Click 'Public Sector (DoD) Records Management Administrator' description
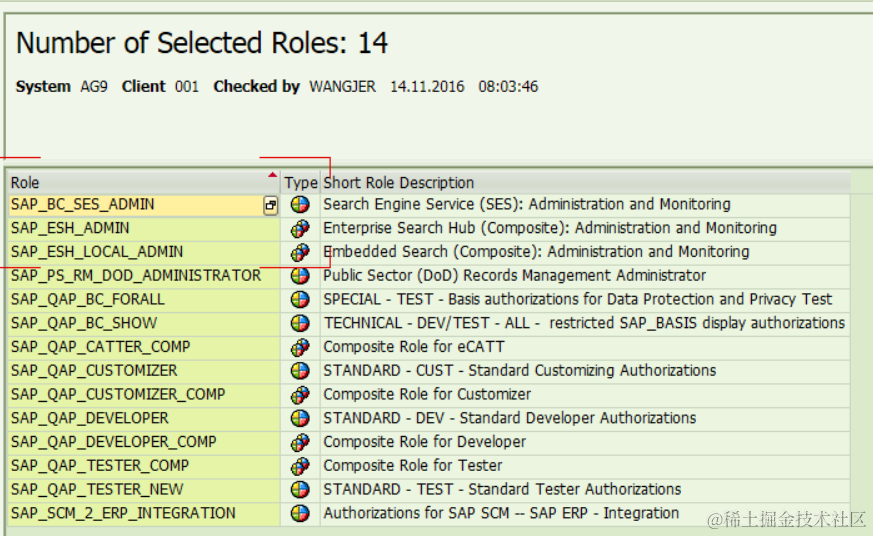 pyautogui.click(x=514, y=276)
